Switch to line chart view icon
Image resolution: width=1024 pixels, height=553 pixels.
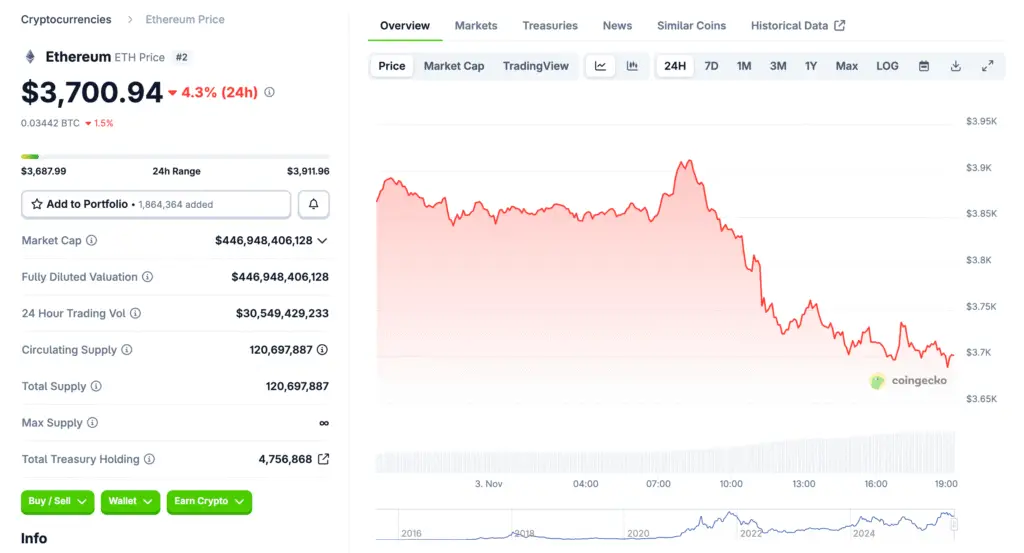[600, 66]
